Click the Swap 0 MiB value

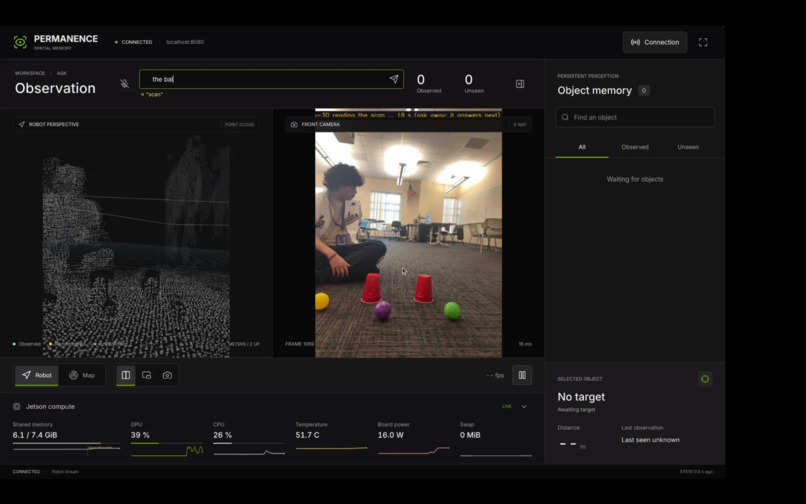470,435
